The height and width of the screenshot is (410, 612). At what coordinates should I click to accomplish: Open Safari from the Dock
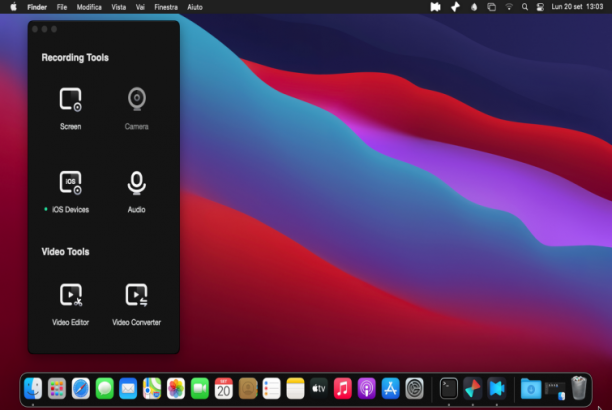point(81,388)
